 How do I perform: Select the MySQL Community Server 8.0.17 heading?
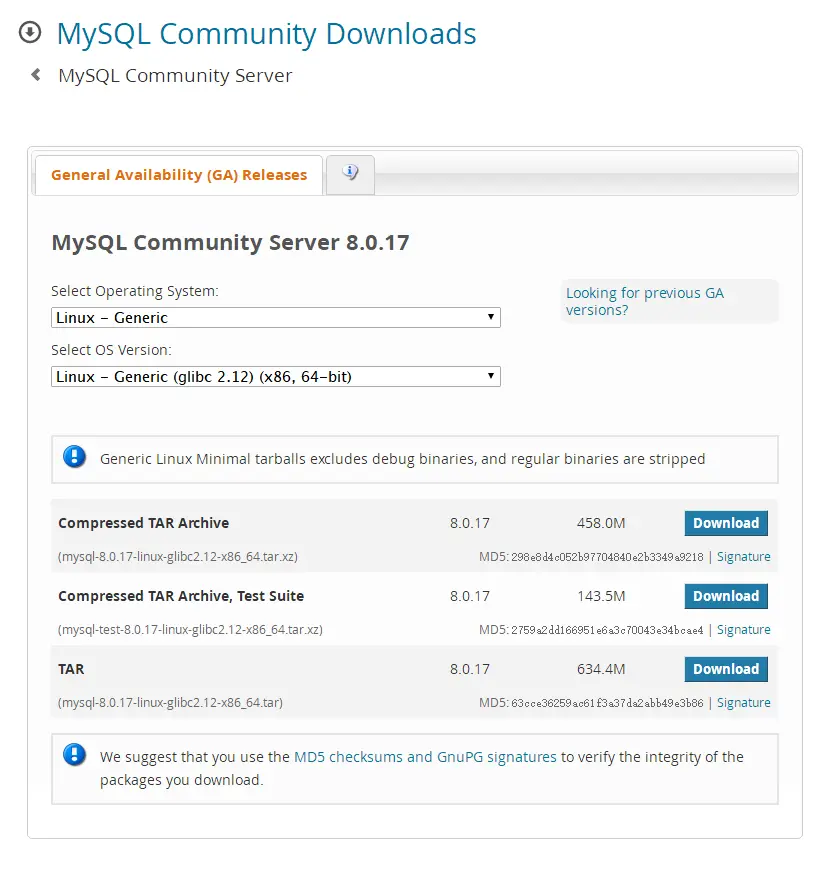point(231,243)
